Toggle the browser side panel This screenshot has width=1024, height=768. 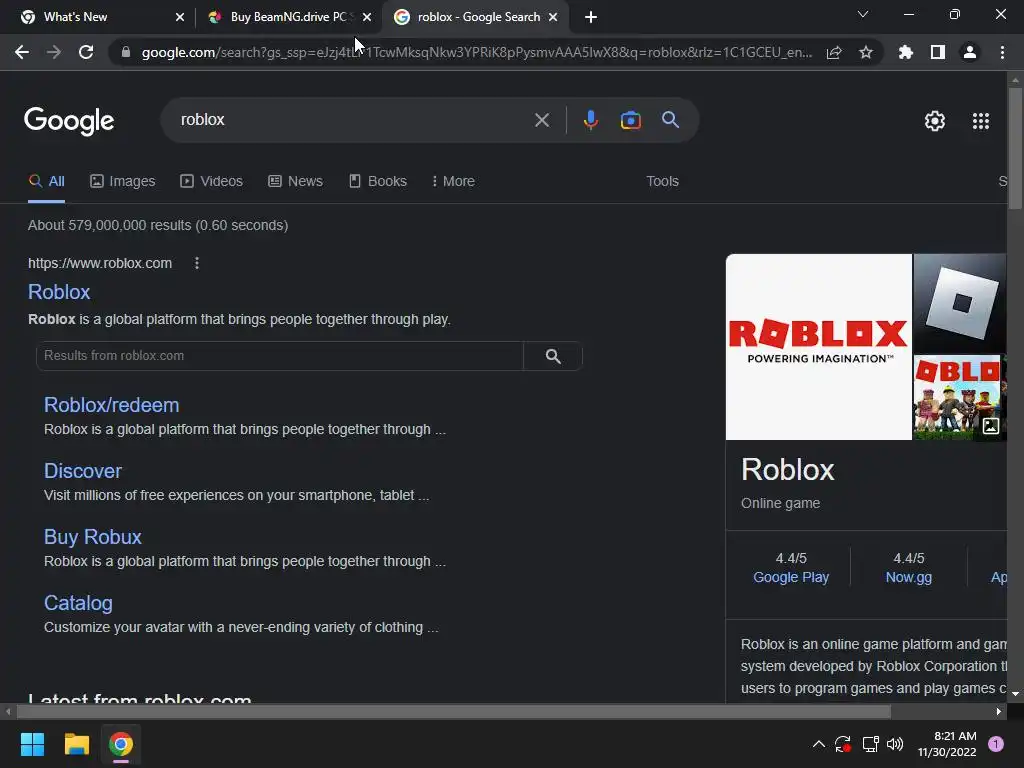point(938,52)
